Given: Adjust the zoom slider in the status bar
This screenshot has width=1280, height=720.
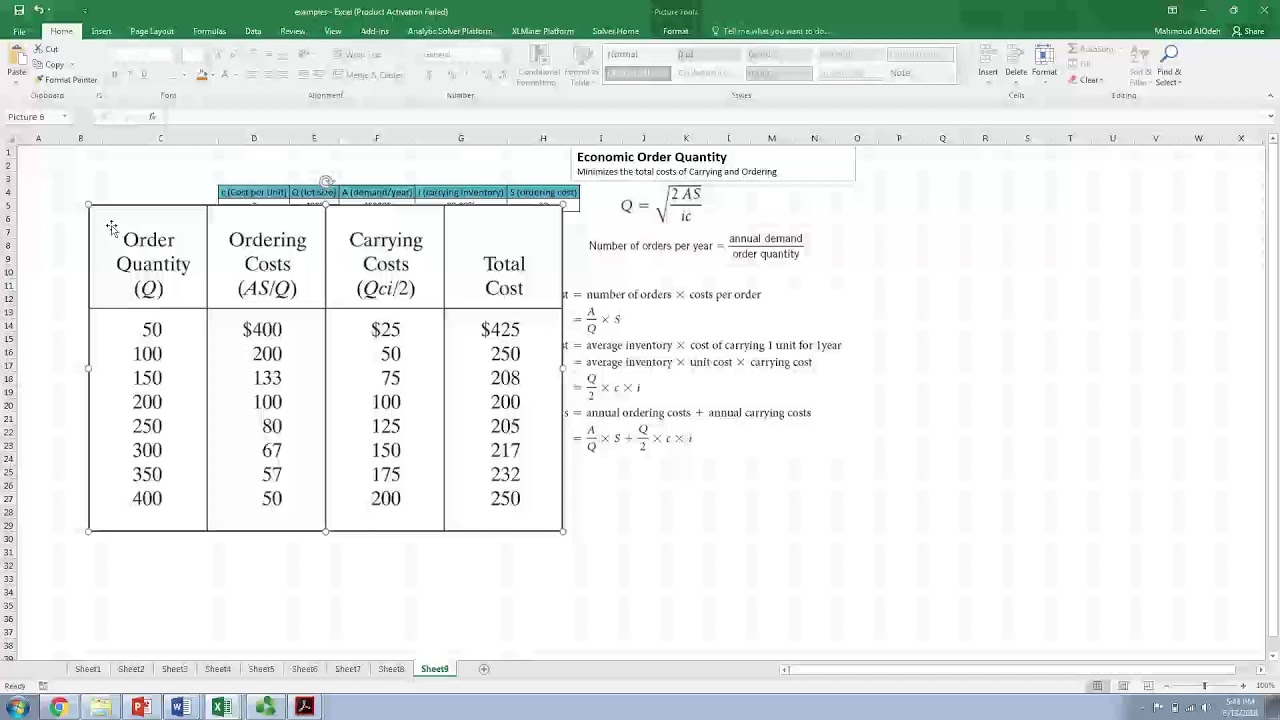Looking at the screenshot, I should point(1204,686).
